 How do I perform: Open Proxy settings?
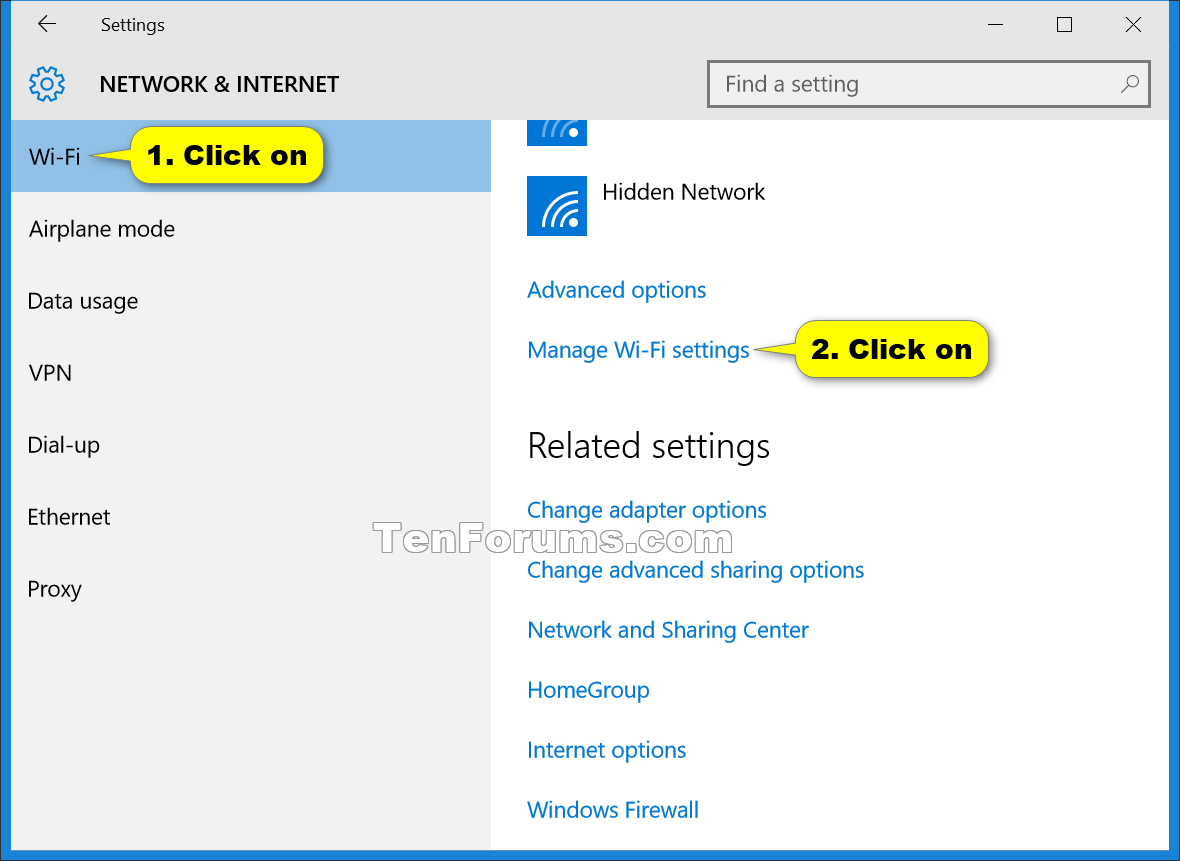(55, 589)
